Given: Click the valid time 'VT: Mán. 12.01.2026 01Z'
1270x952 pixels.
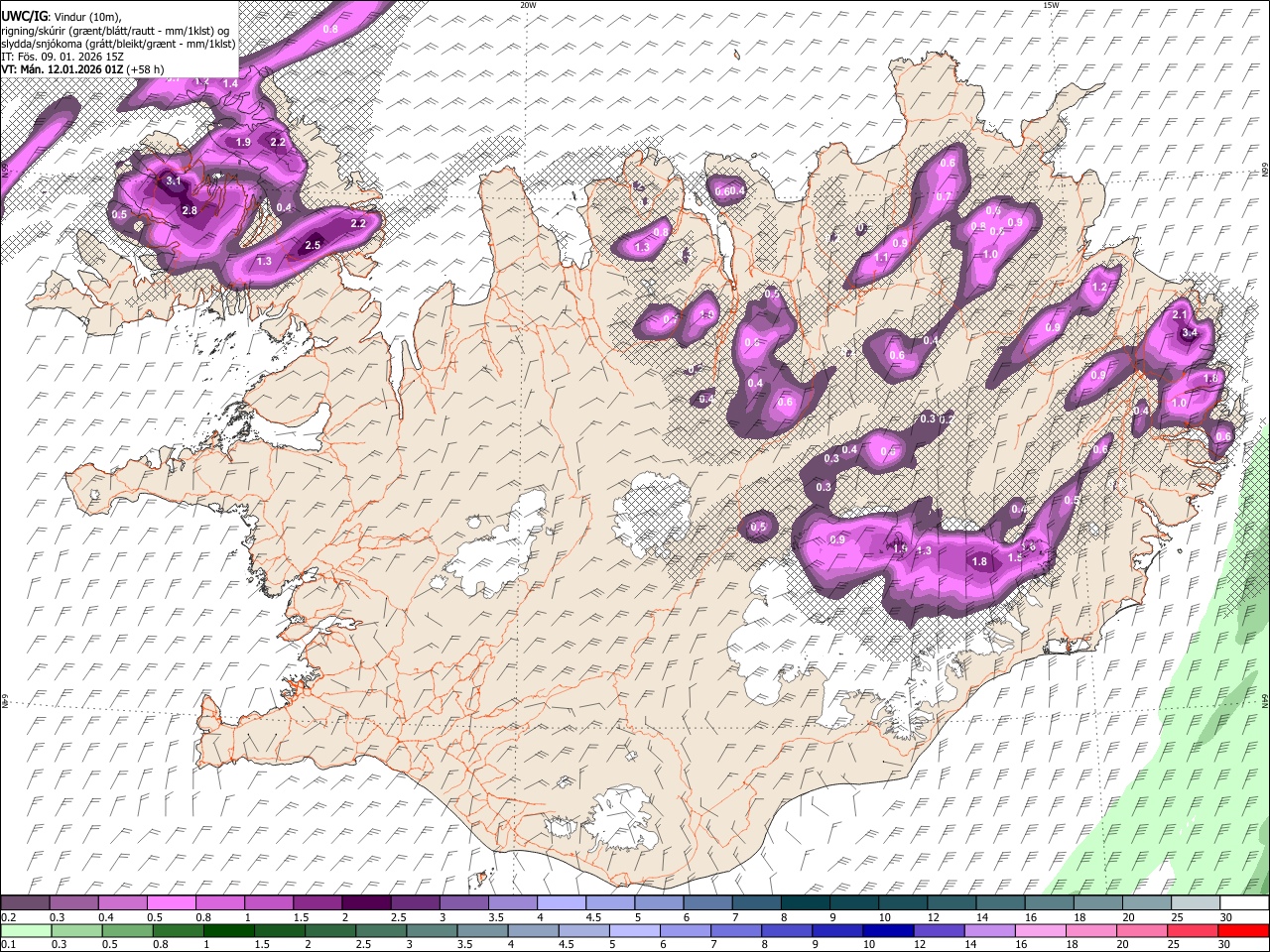Looking at the screenshot, I should 63,69.
